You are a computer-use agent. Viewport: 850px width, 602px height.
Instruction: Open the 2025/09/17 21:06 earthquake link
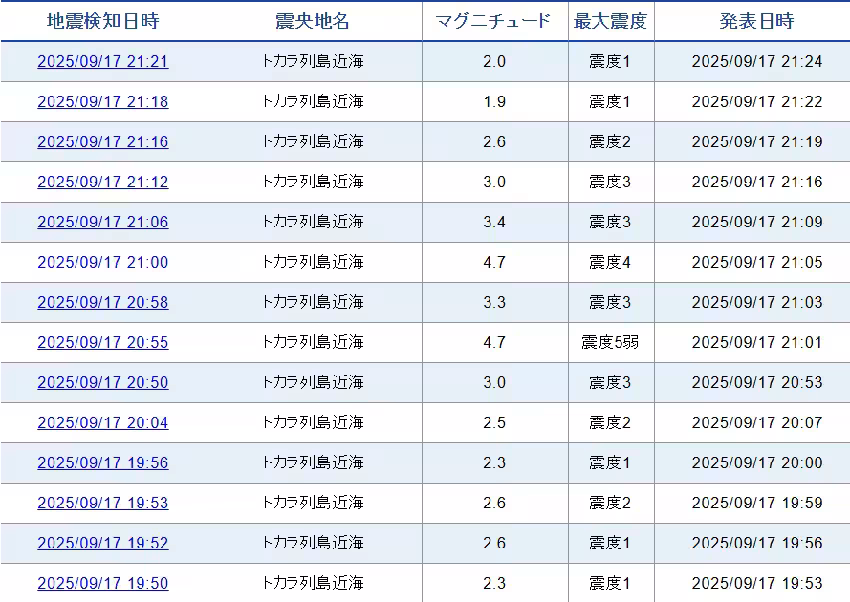coord(102,222)
